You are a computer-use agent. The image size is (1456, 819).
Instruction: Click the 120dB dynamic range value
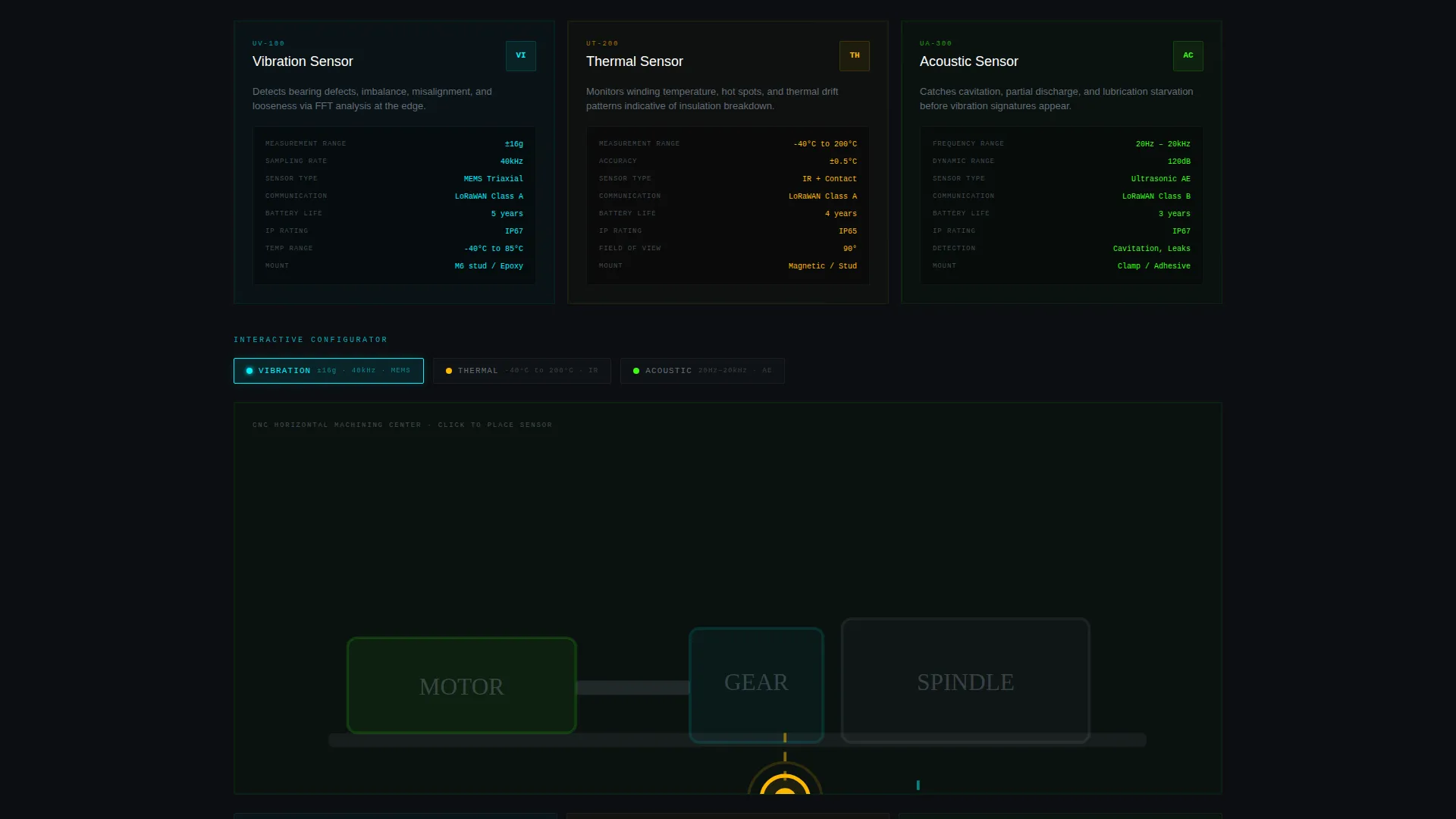(1179, 162)
